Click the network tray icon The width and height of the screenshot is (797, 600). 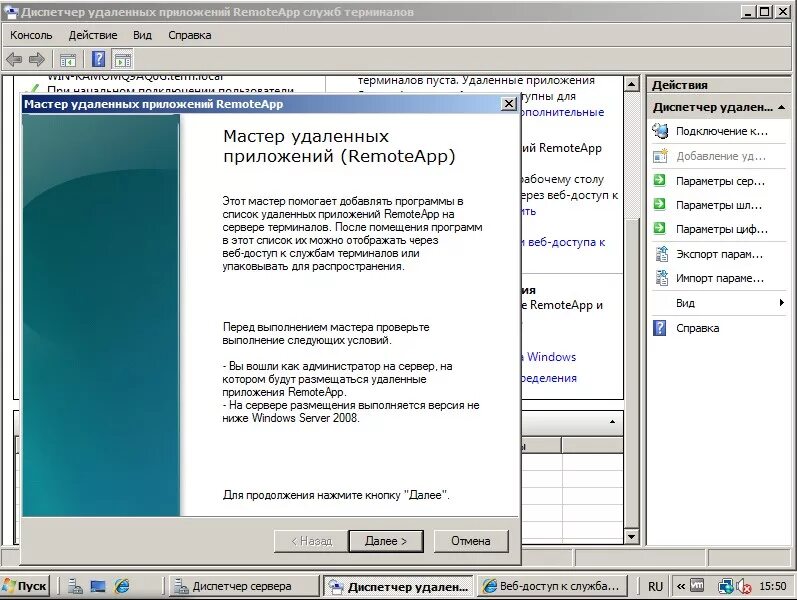pyautogui.click(x=725, y=587)
